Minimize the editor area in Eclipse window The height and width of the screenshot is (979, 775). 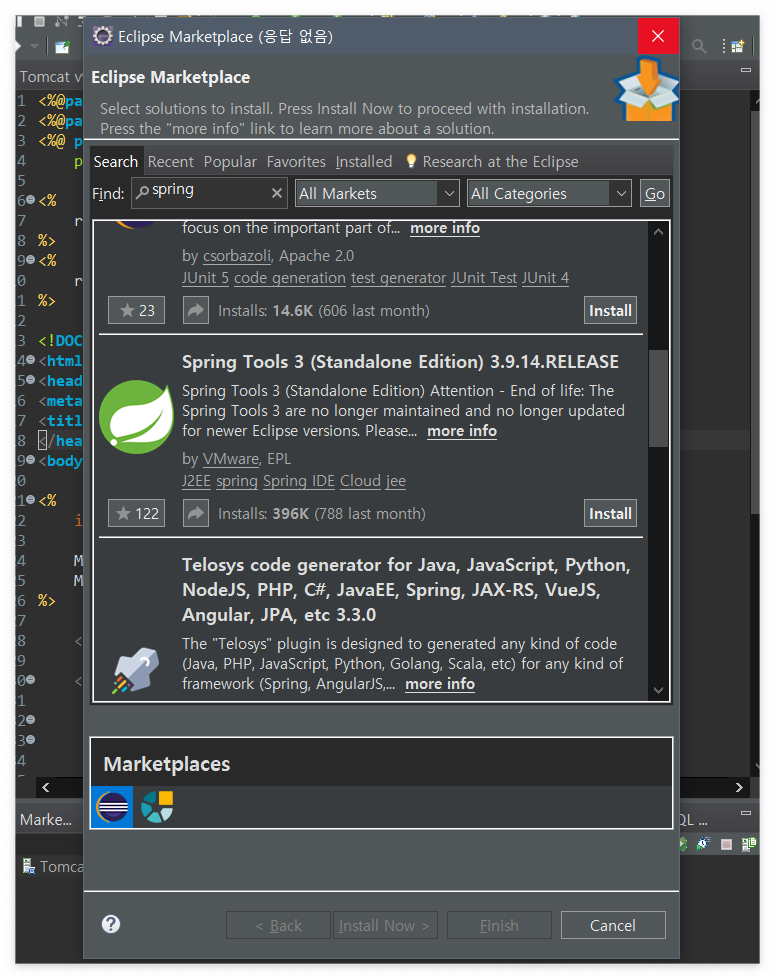coord(746,70)
